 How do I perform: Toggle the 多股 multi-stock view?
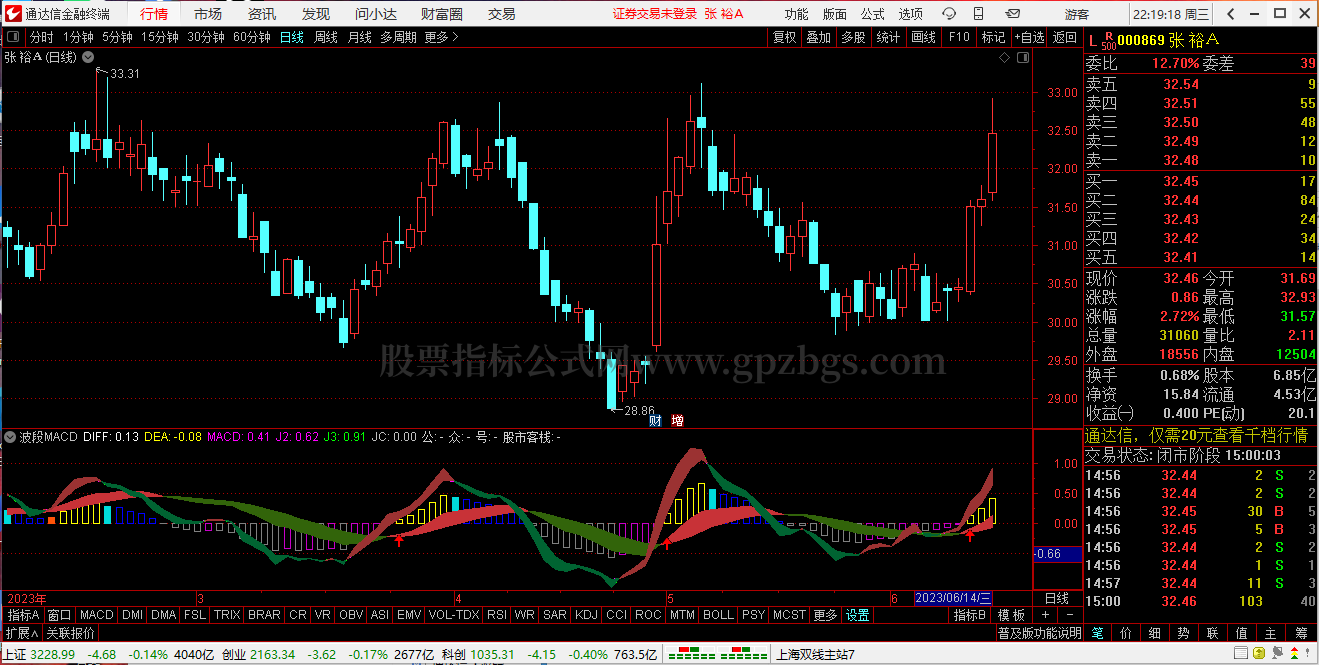853,37
